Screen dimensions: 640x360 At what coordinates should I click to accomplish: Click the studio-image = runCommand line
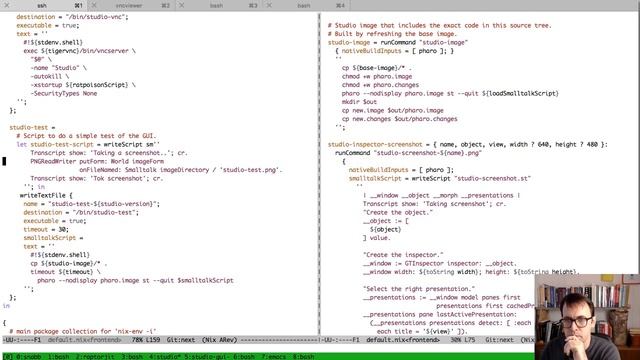pyautogui.click(x=398, y=42)
